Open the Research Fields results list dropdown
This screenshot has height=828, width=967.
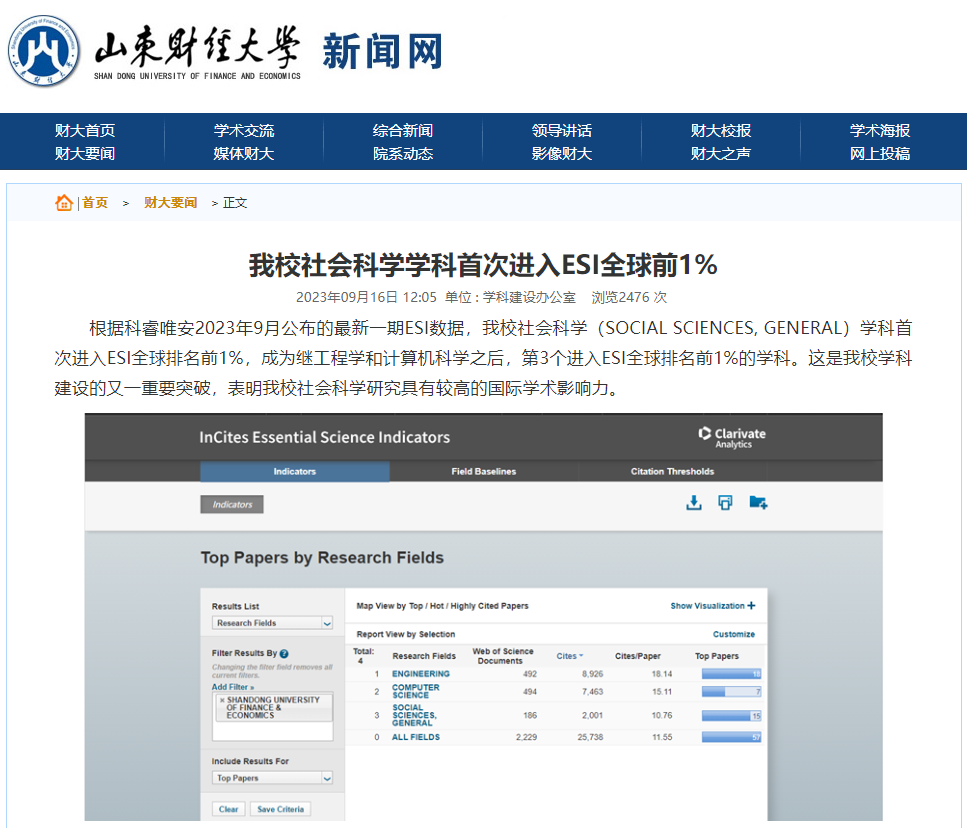pos(272,623)
